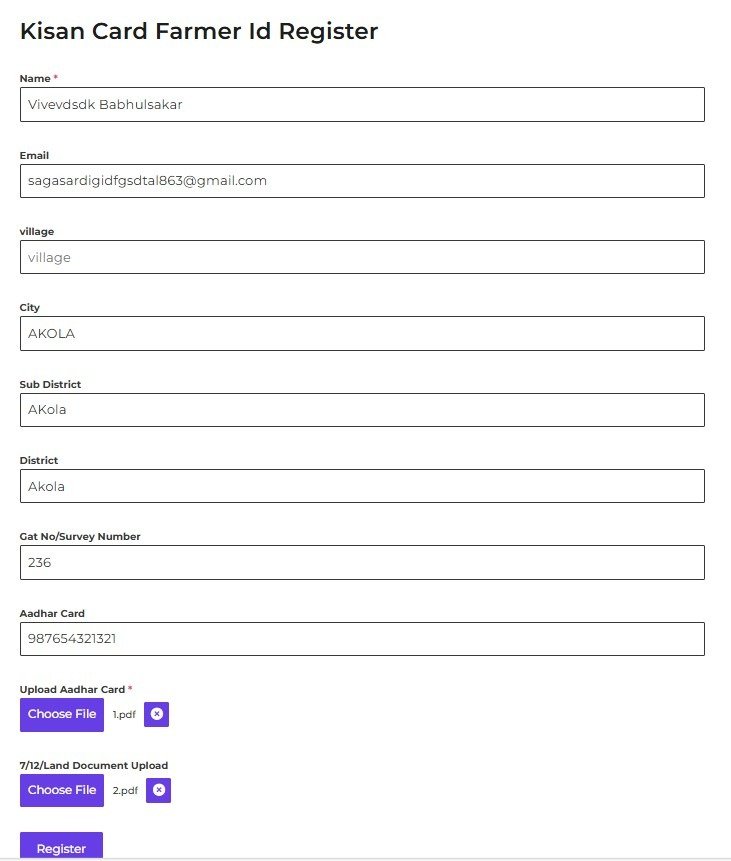Click the Upload Aadhar Card label
731x861 pixels.
pyautogui.click(x=73, y=689)
